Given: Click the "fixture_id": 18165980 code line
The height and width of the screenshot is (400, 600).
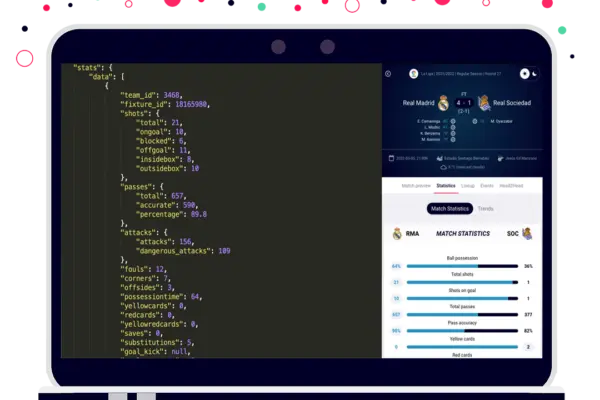Looking at the screenshot, I should 165,104.
